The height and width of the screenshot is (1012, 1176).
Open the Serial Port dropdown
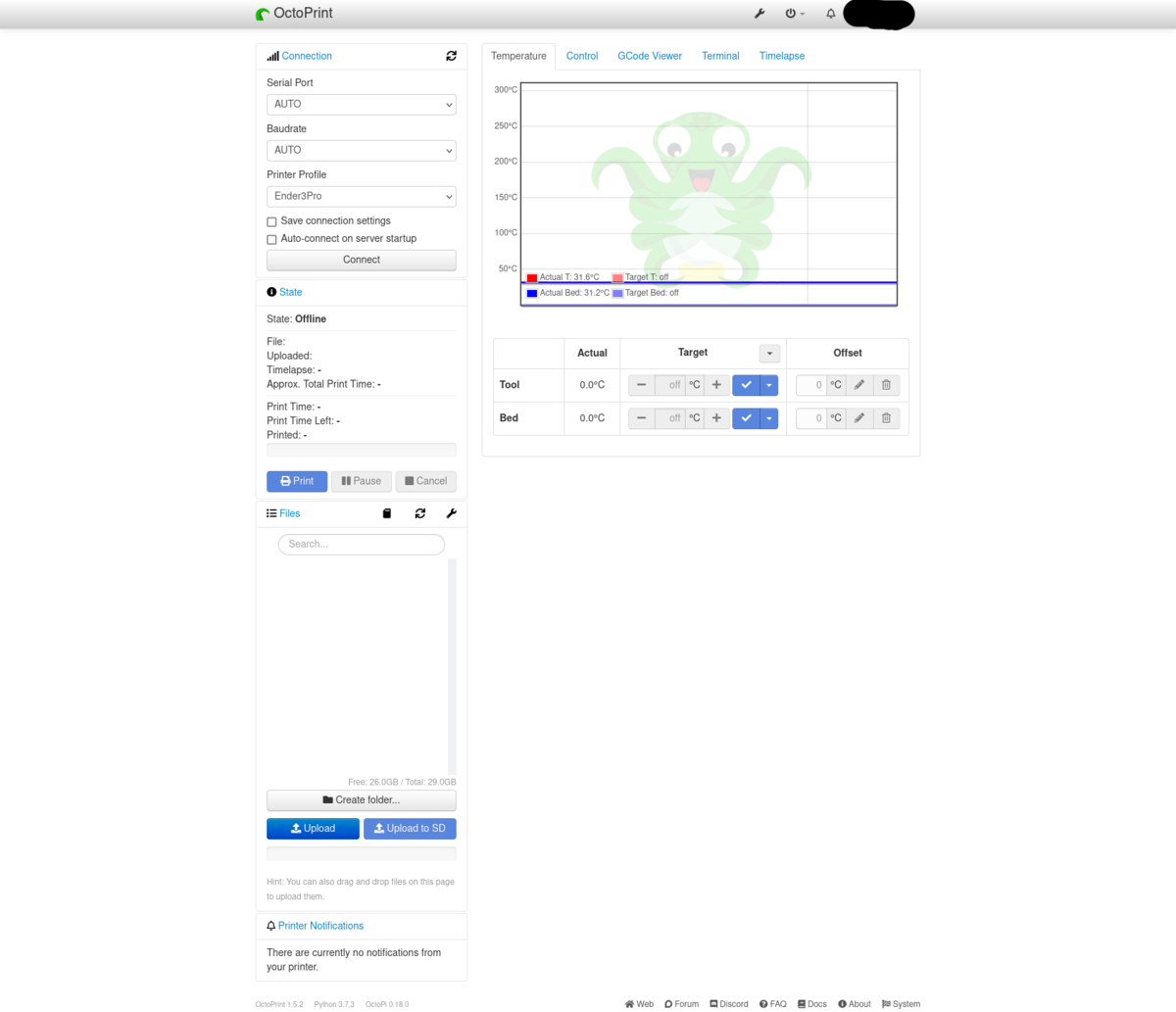click(x=362, y=104)
